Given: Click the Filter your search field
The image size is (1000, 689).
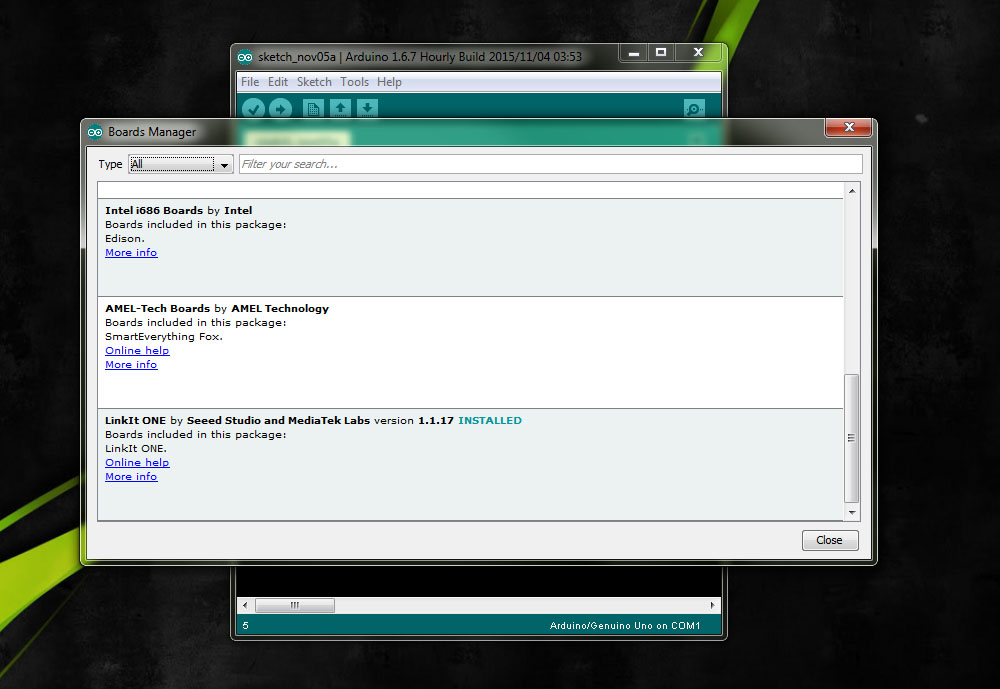Looking at the screenshot, I should click(x=550, y=164).
